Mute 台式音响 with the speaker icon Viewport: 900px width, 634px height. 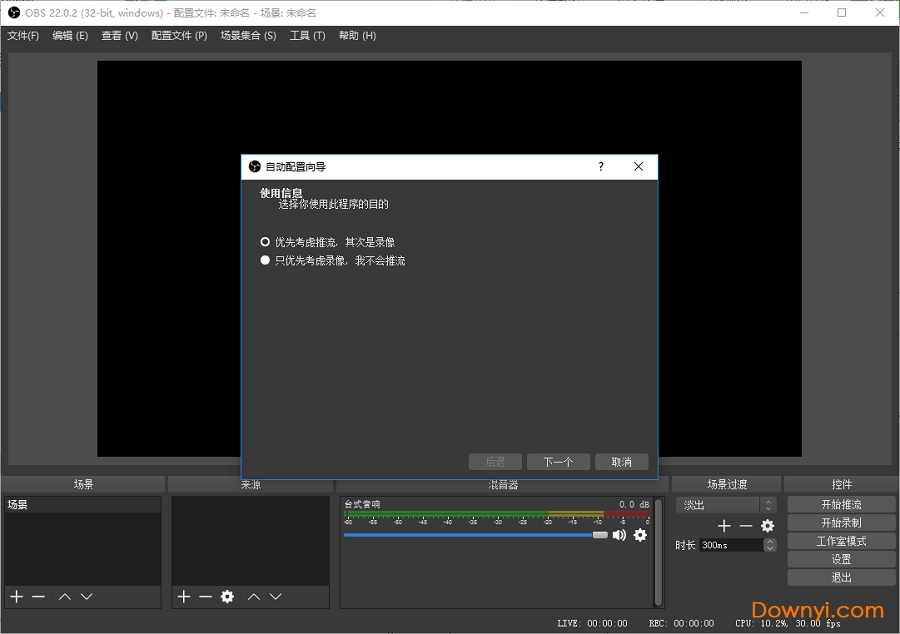pyautogui.click(x=620, y=535)
